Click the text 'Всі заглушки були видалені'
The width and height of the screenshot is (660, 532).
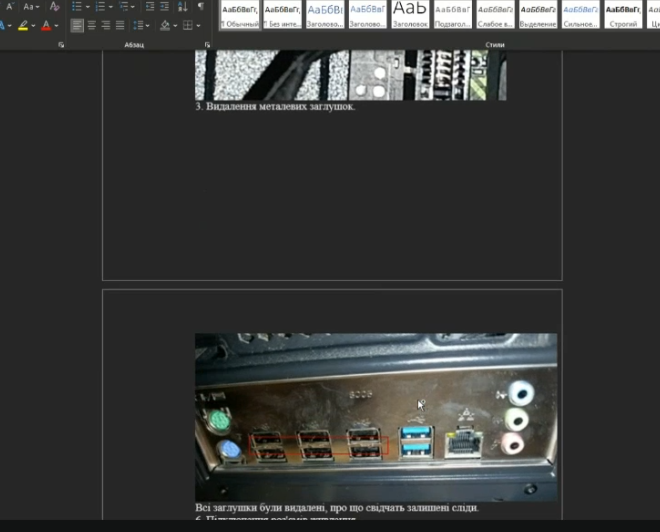260,508
